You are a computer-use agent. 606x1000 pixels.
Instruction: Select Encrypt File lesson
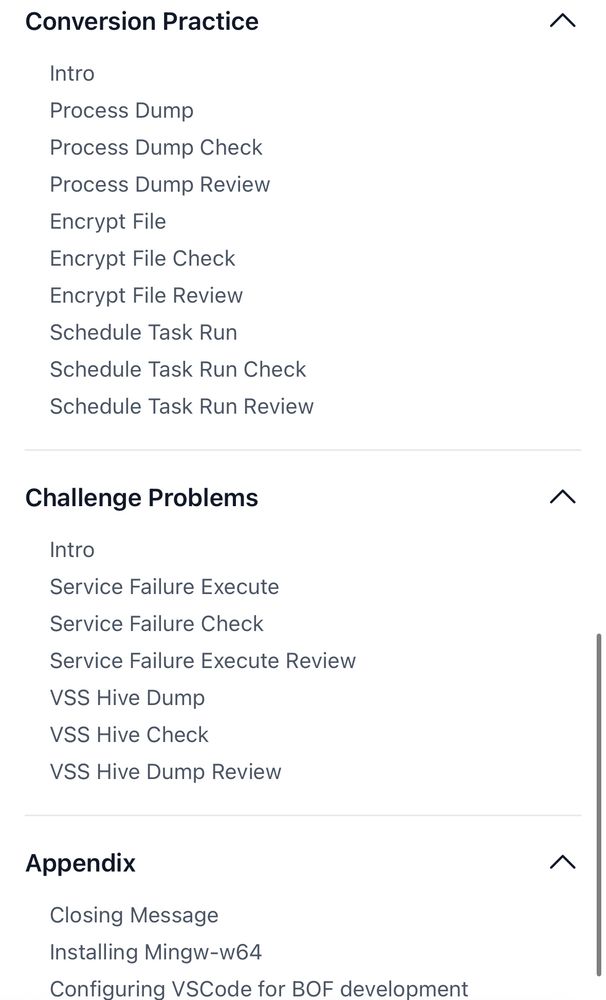tap(108, 221)
